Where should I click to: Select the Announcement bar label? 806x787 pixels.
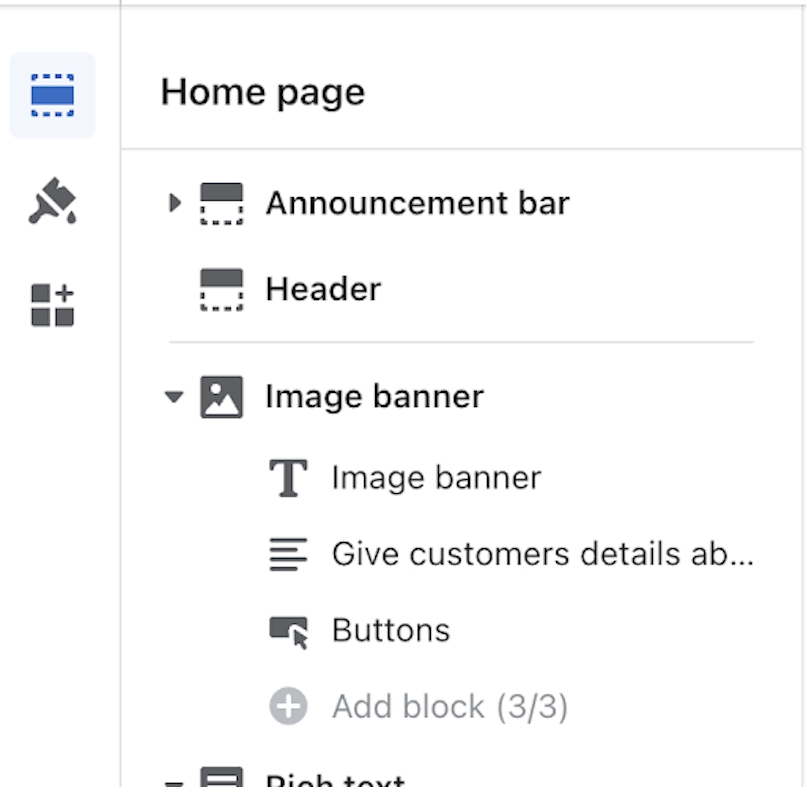pyautogui.click(x=417, y=203)
